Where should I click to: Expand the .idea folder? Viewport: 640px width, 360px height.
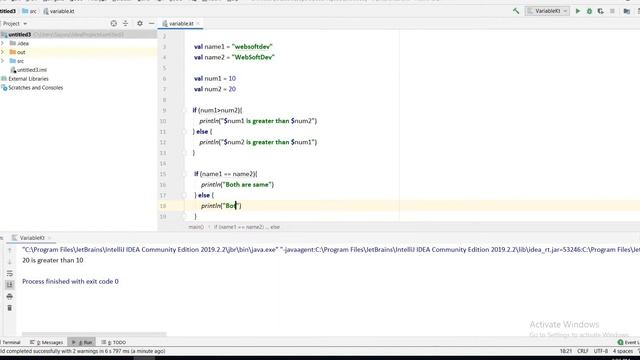point(2,43)
